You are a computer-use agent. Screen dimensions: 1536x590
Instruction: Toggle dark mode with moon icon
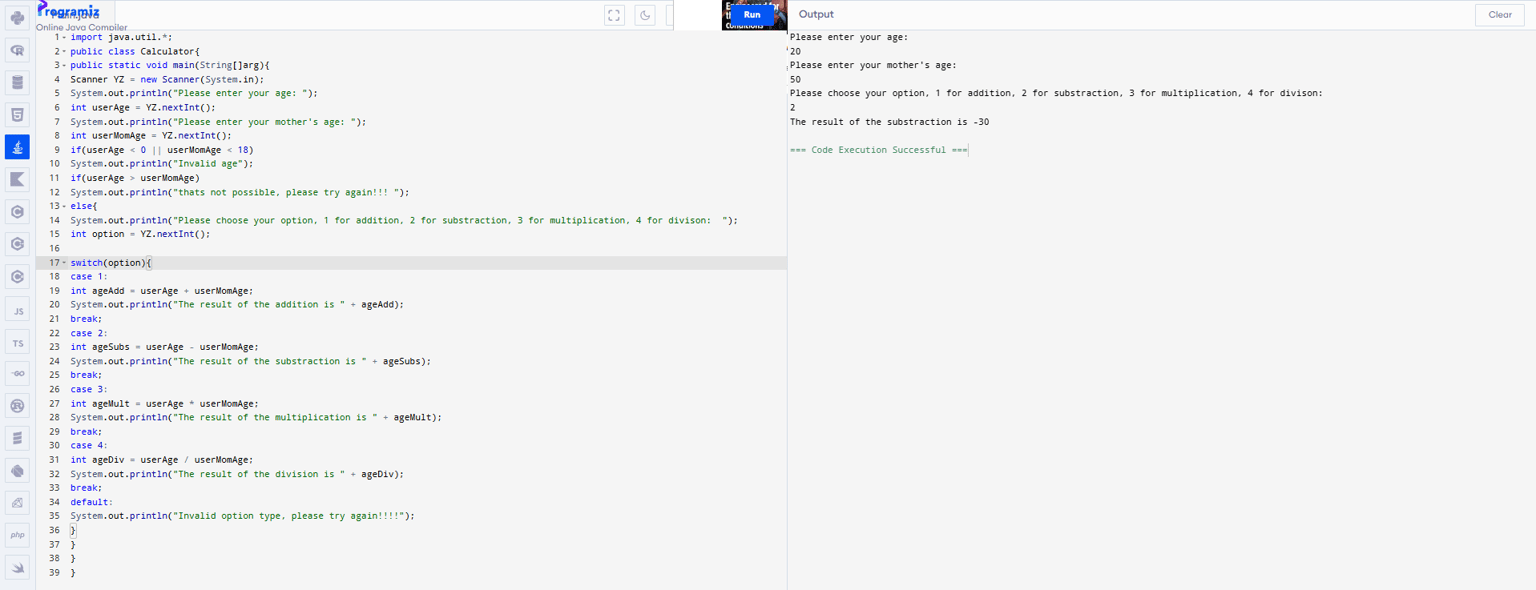click(645, 15)
